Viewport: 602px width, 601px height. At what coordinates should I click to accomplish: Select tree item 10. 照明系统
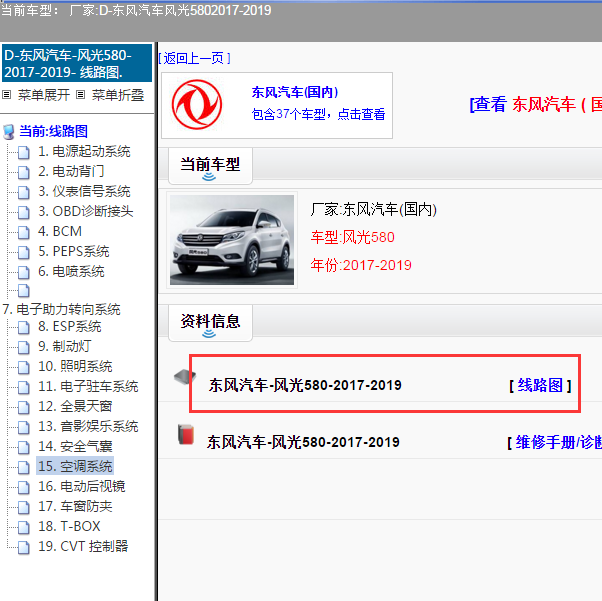(75, 367)
